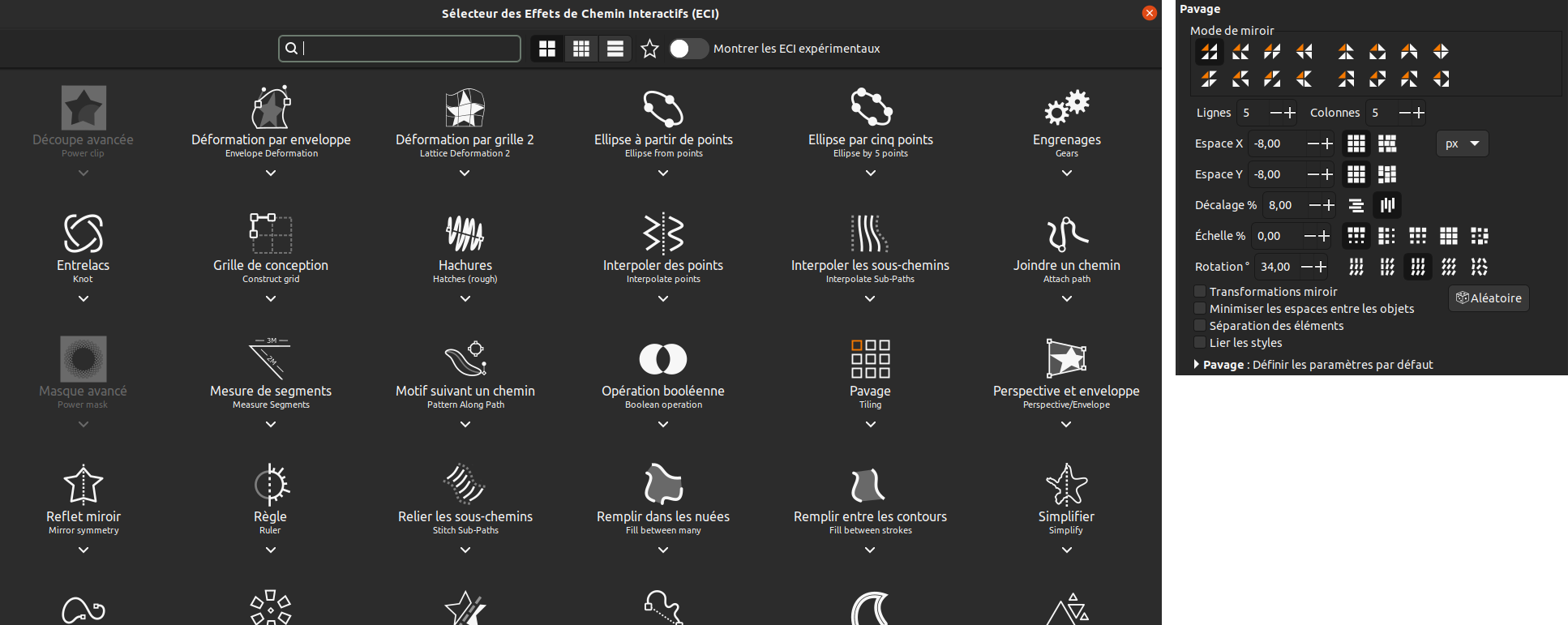Switch to the large grid view layout
This screenshot has width=1568, height=625.
[547, 49]
